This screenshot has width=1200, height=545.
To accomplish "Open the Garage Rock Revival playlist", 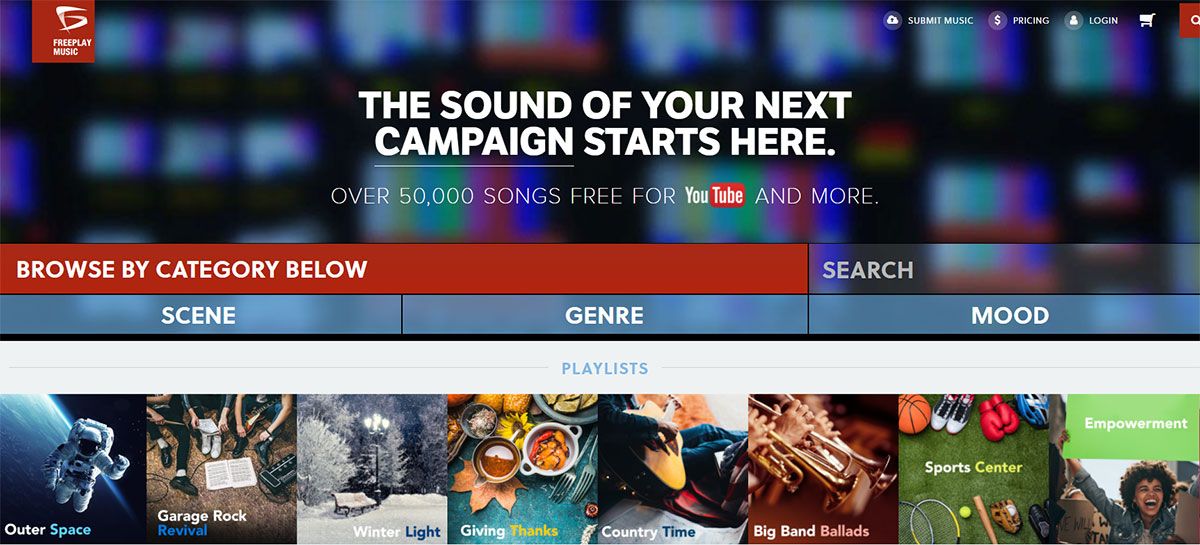I will coord(222,469).
